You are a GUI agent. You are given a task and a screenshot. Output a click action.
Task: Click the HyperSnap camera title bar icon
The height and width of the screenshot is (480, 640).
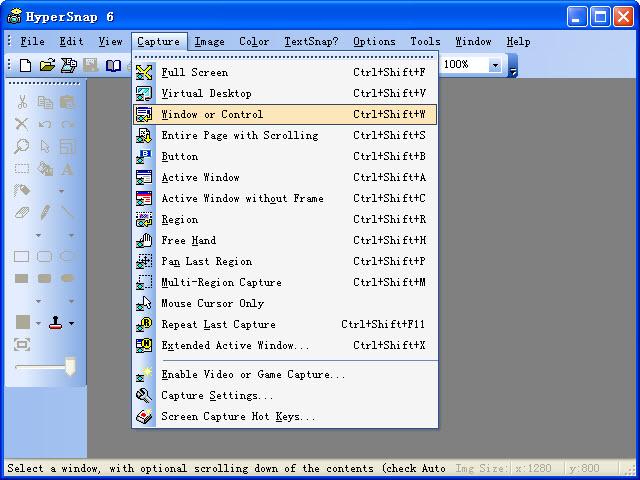point(14,16)
